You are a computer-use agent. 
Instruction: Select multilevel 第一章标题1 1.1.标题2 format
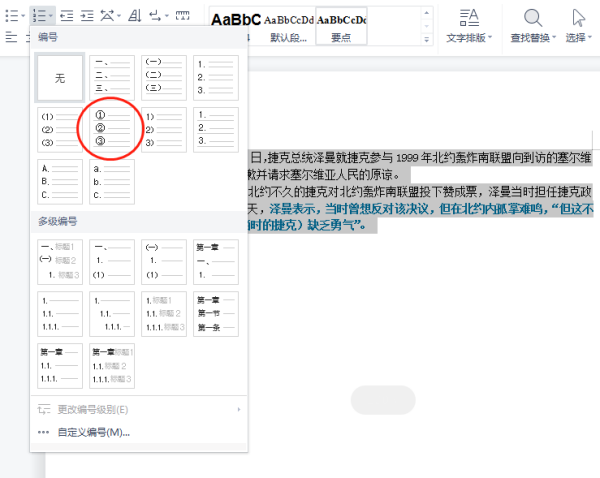pos(112,366)
